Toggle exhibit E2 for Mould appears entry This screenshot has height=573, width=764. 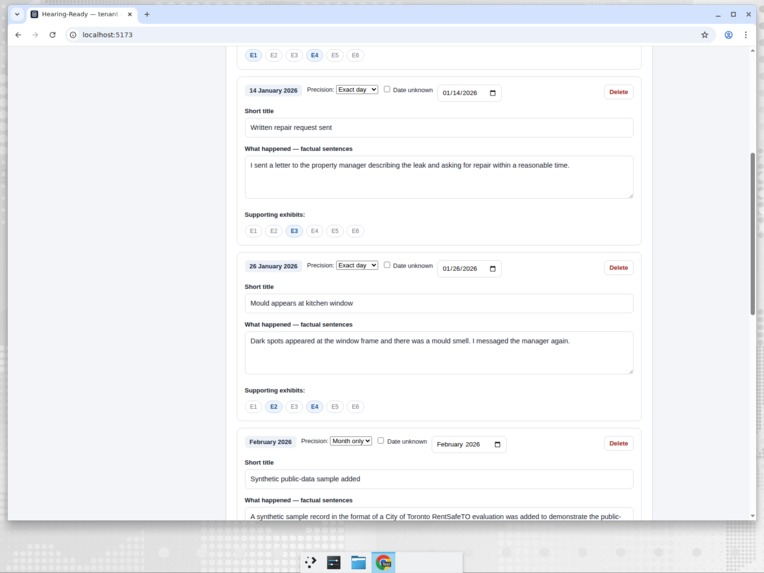274,407
